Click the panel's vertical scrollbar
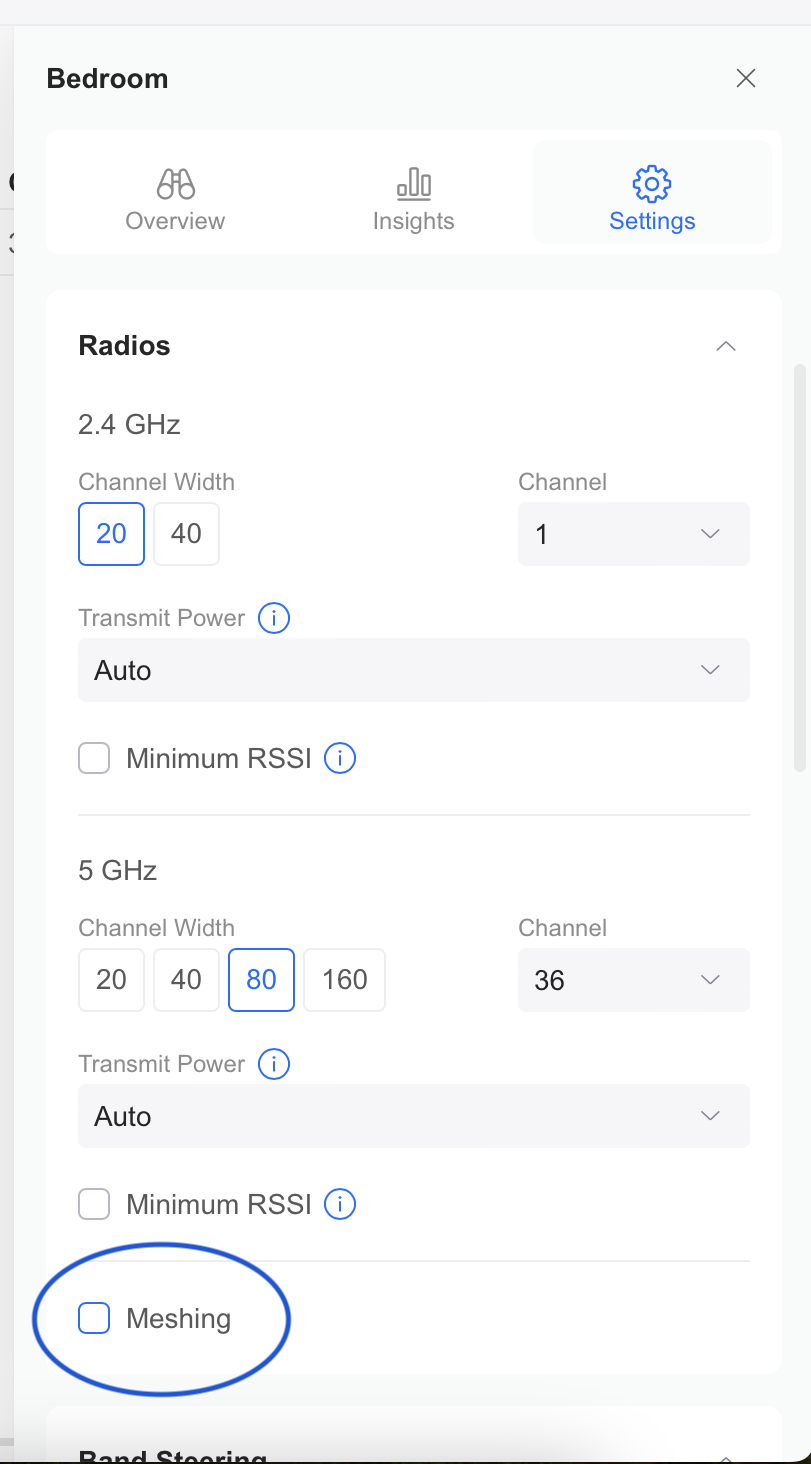Image resolution: width=811 pixels, height=1464 pixels. pos(799,568)
